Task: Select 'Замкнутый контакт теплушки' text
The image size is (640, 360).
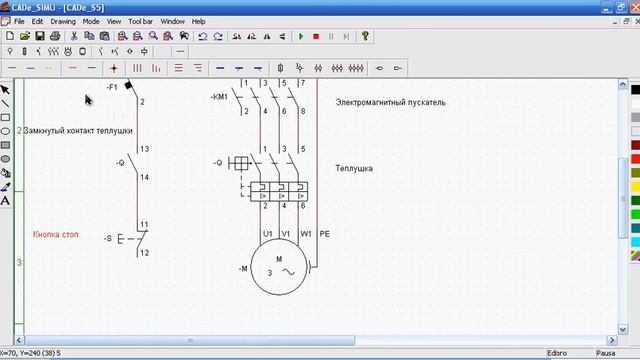Action: (x=78, y=131)
